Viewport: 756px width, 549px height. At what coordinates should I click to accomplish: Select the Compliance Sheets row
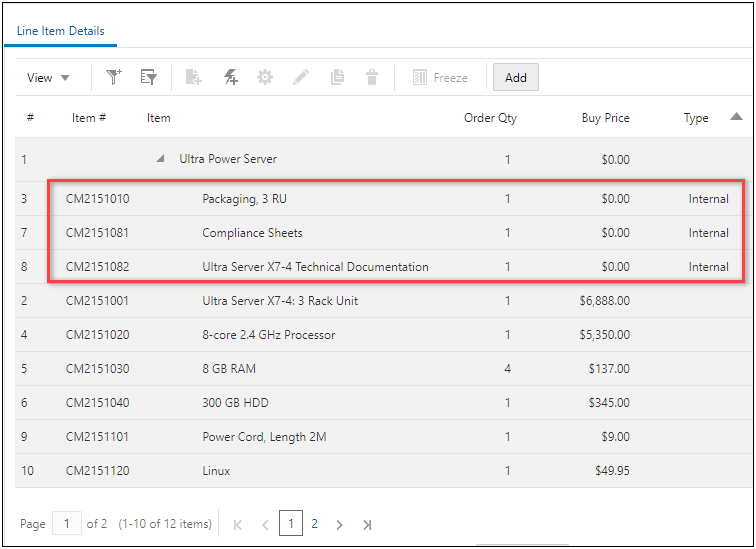pos(252,233)
